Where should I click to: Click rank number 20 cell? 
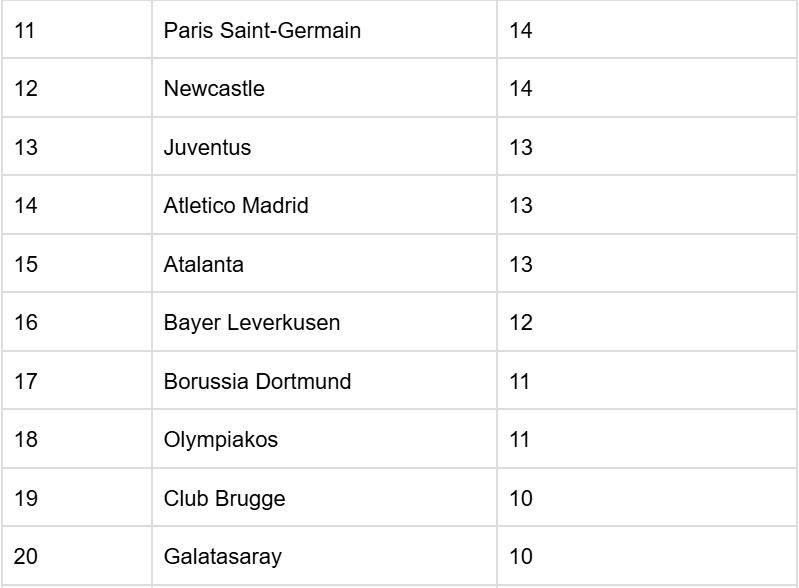pyautogui.click(x=26, y=557)
